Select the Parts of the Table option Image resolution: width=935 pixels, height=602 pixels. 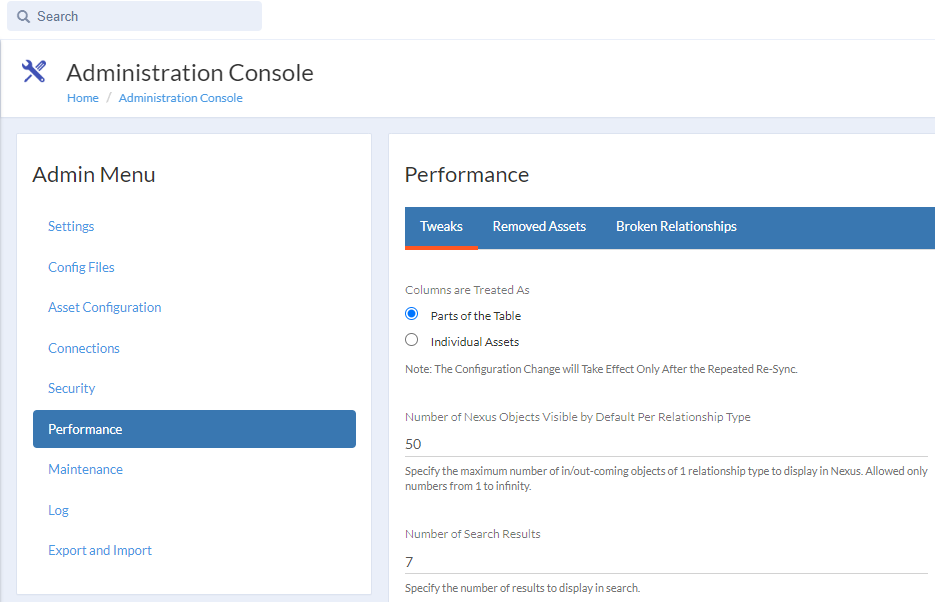click(x=412, y=314)
